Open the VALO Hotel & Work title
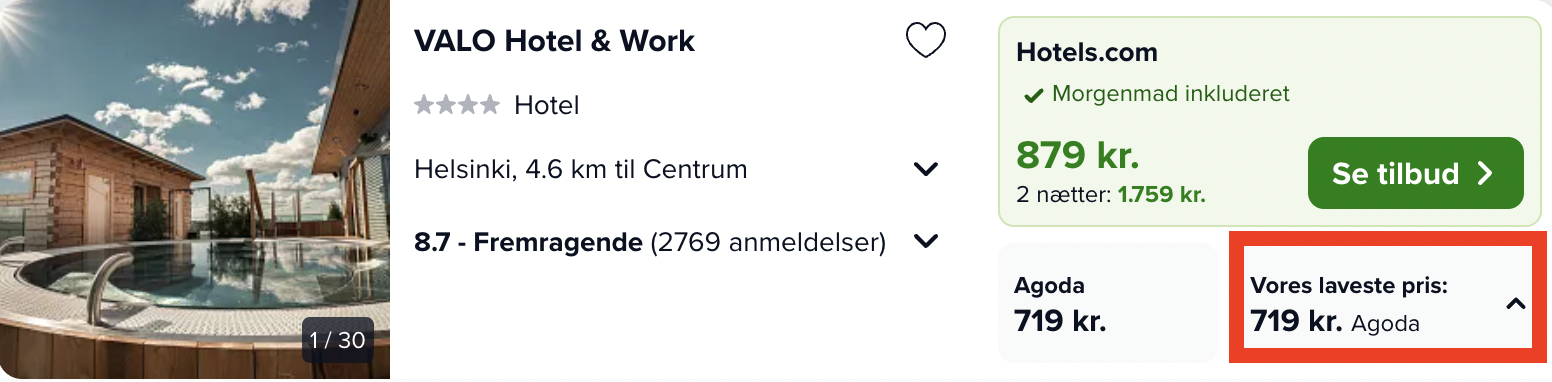 click(x=554, y=41)
